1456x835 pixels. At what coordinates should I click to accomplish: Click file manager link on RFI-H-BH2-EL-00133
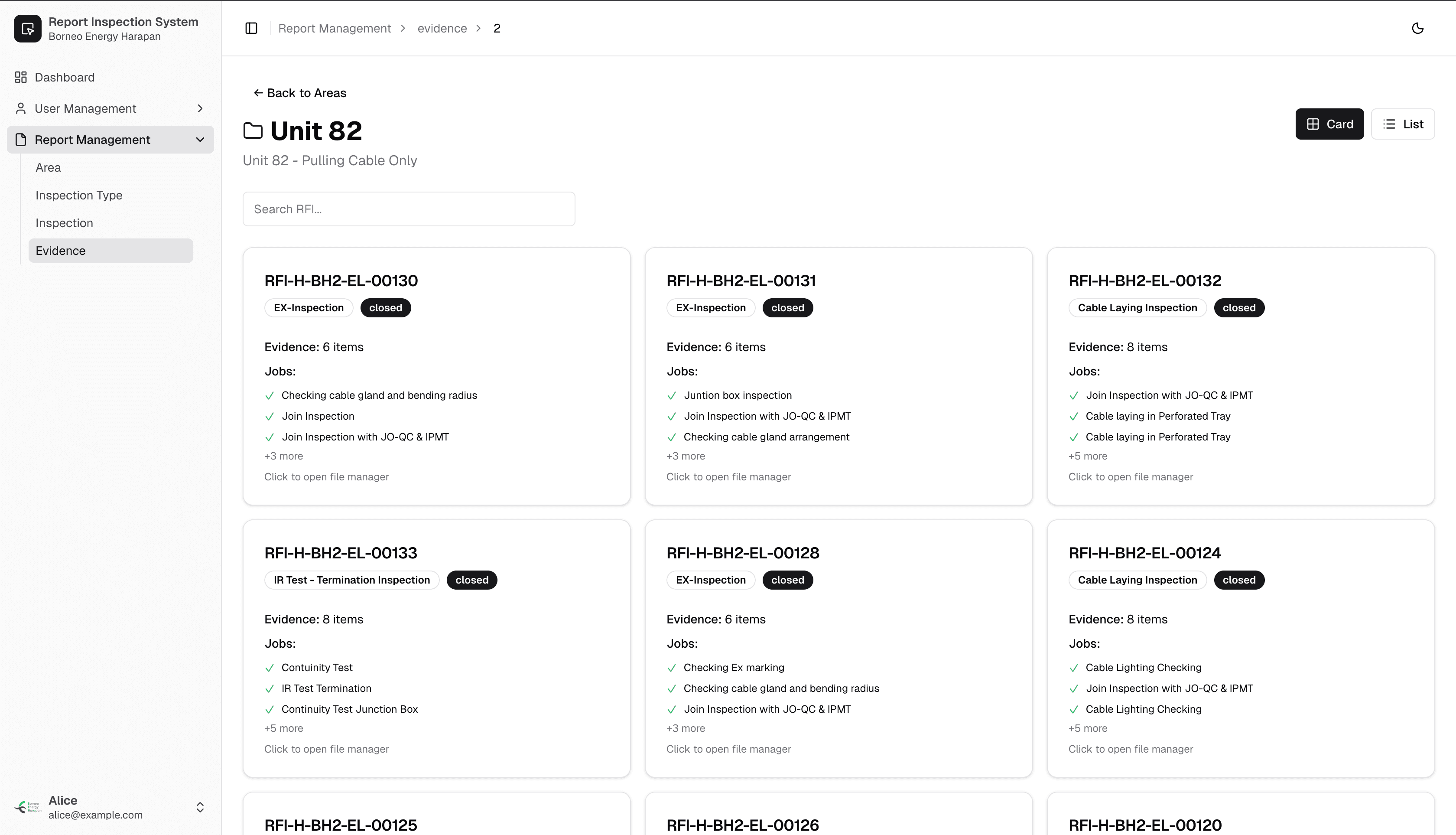tap(327, 749)
